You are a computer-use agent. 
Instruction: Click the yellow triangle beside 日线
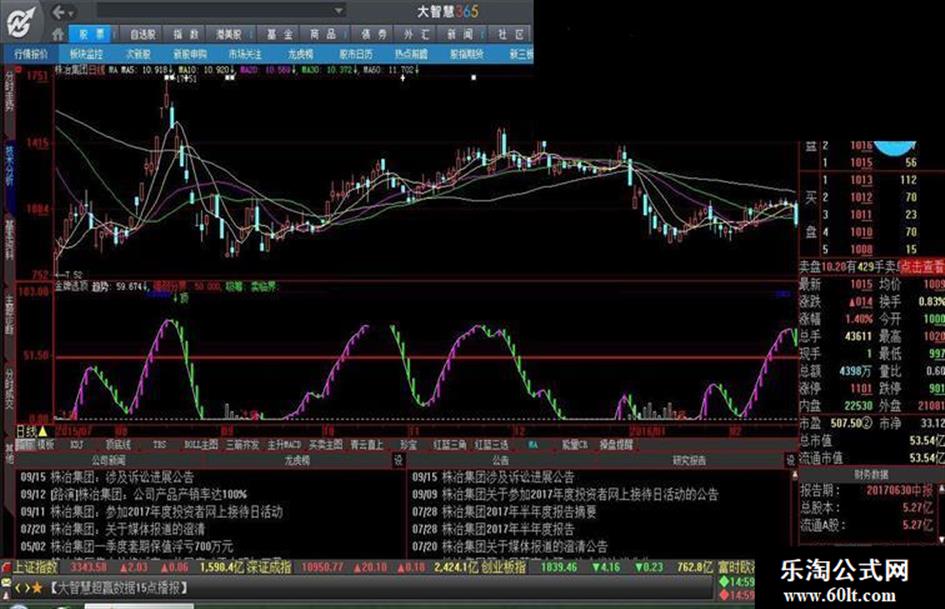[43, 432]
